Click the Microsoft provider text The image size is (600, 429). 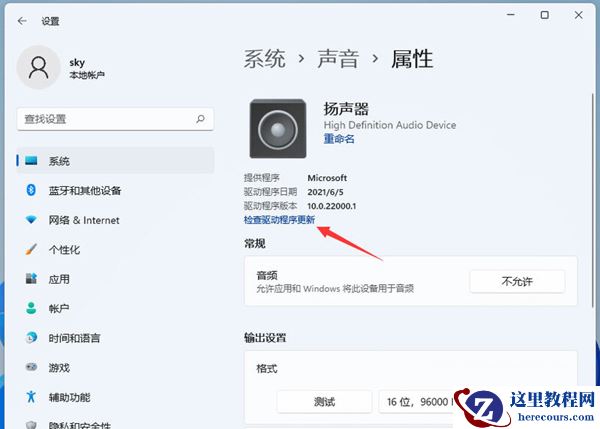point(327,178)
